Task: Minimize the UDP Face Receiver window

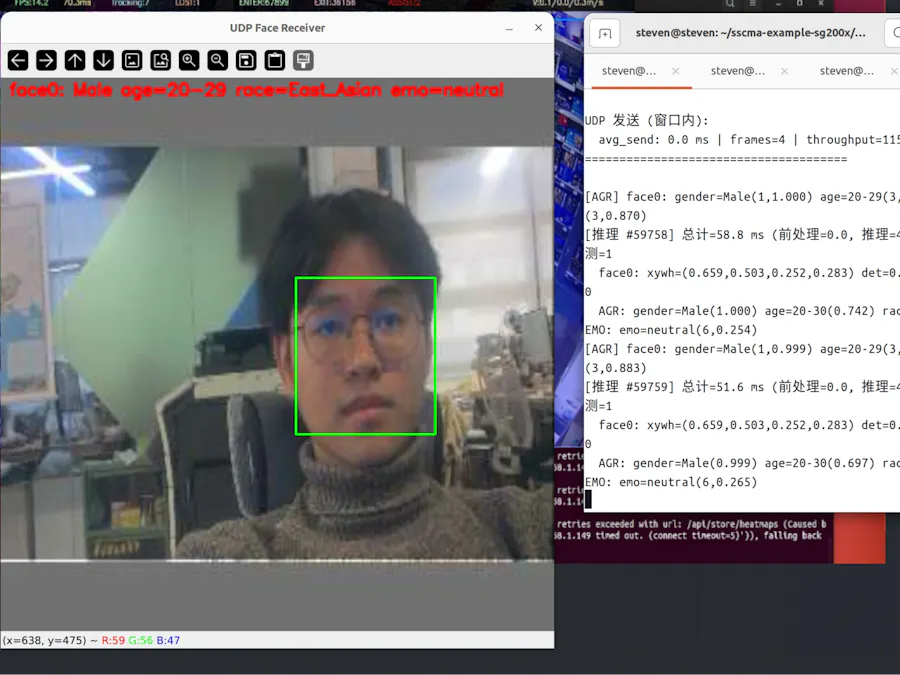Action: tap(509, 28)
